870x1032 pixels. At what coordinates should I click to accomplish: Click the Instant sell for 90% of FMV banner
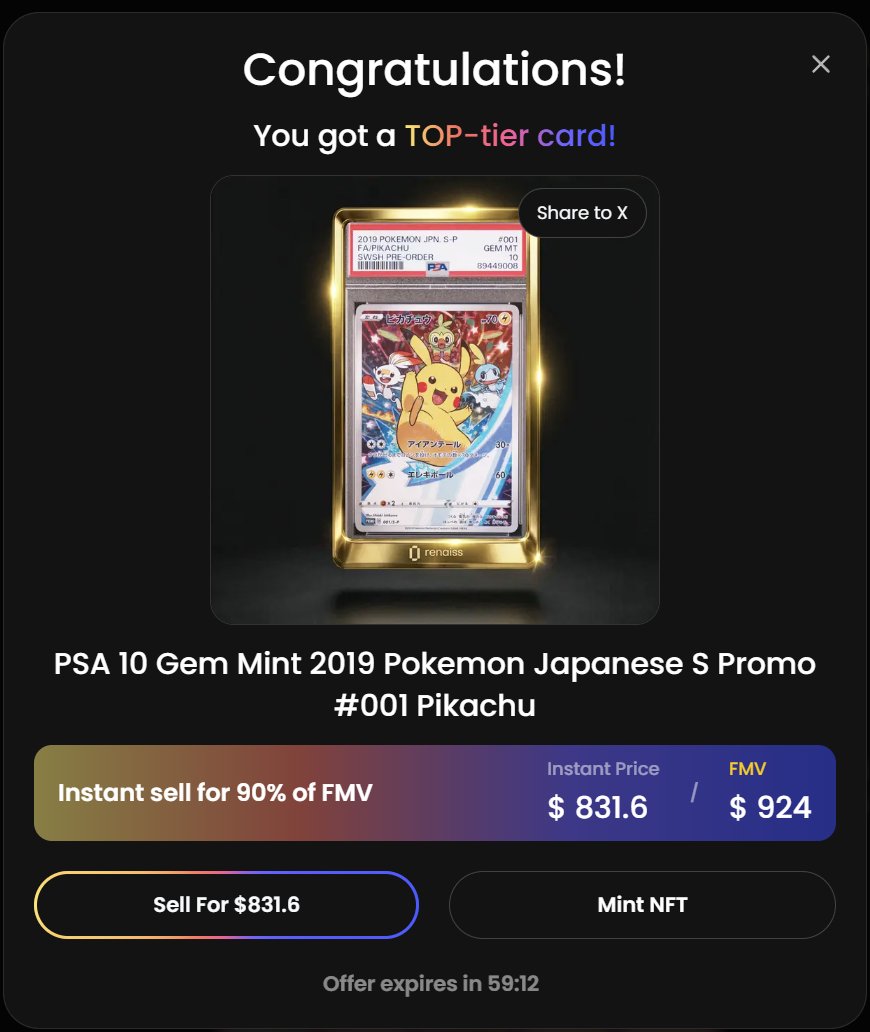pos(434,792)
